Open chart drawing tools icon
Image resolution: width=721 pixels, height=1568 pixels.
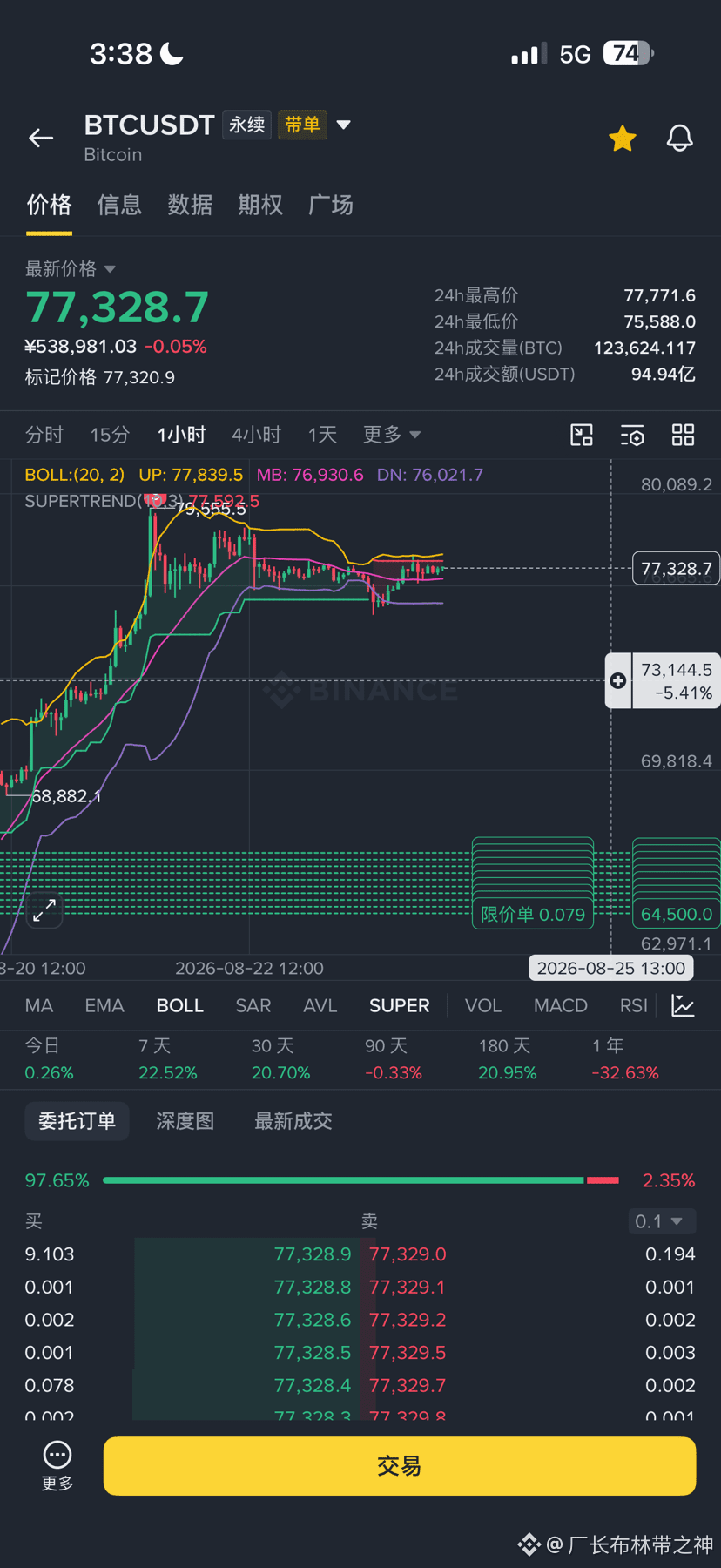(582, 435)
